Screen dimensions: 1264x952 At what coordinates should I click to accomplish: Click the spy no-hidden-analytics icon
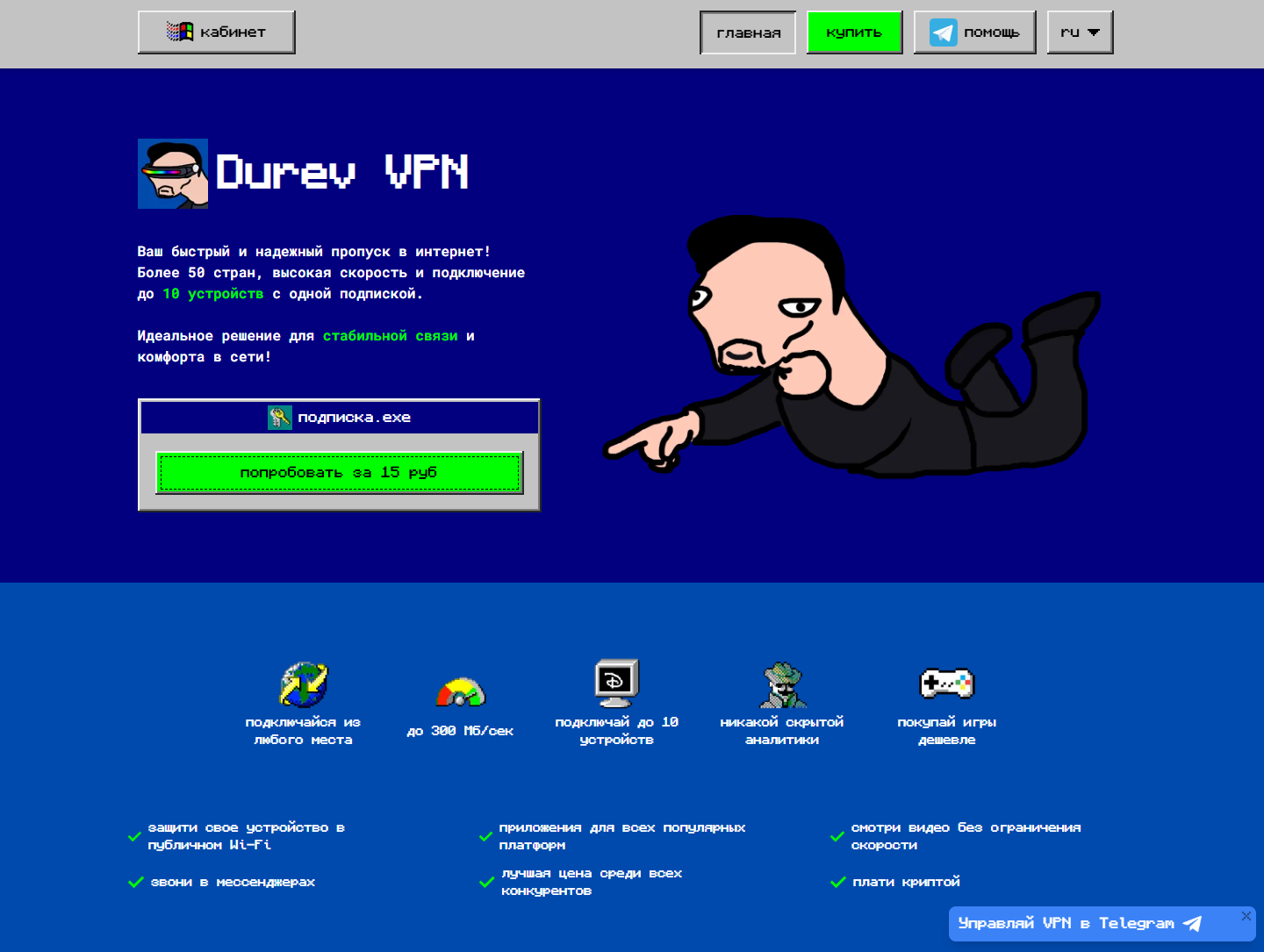(782, 685)
